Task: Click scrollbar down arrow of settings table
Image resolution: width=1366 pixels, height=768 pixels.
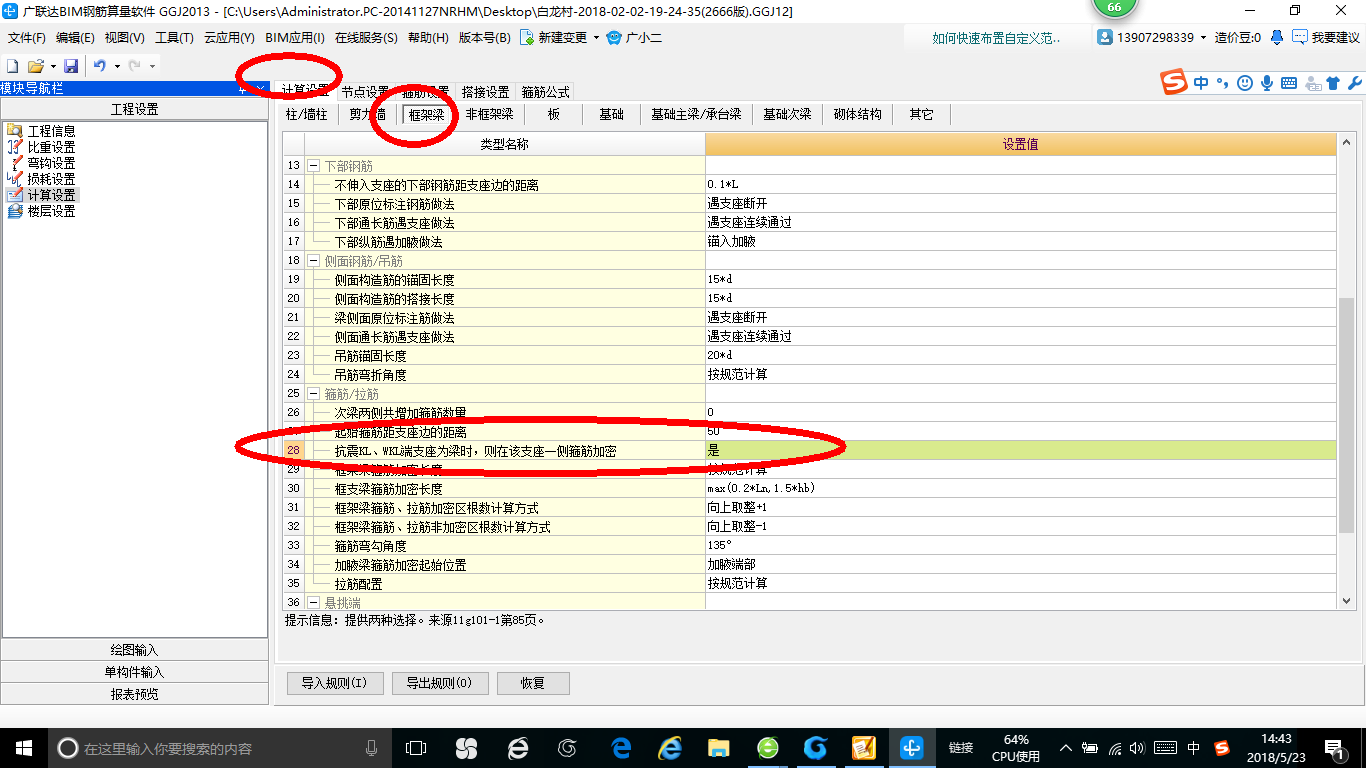Action: point(1346,601)
